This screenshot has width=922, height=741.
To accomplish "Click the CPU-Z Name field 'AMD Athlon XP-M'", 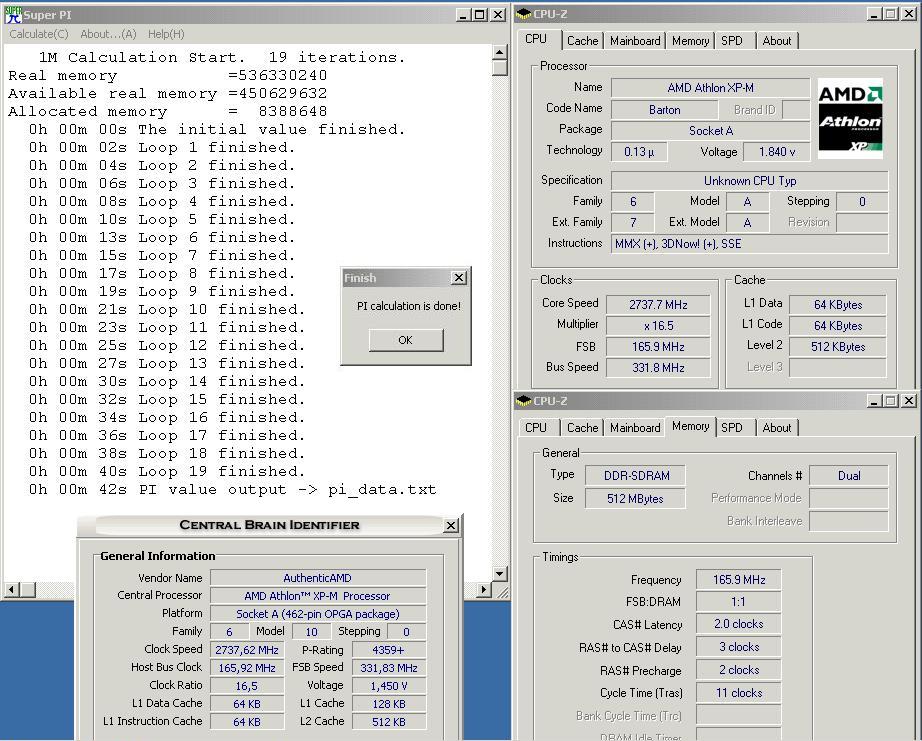I will (x=710, y=88).
